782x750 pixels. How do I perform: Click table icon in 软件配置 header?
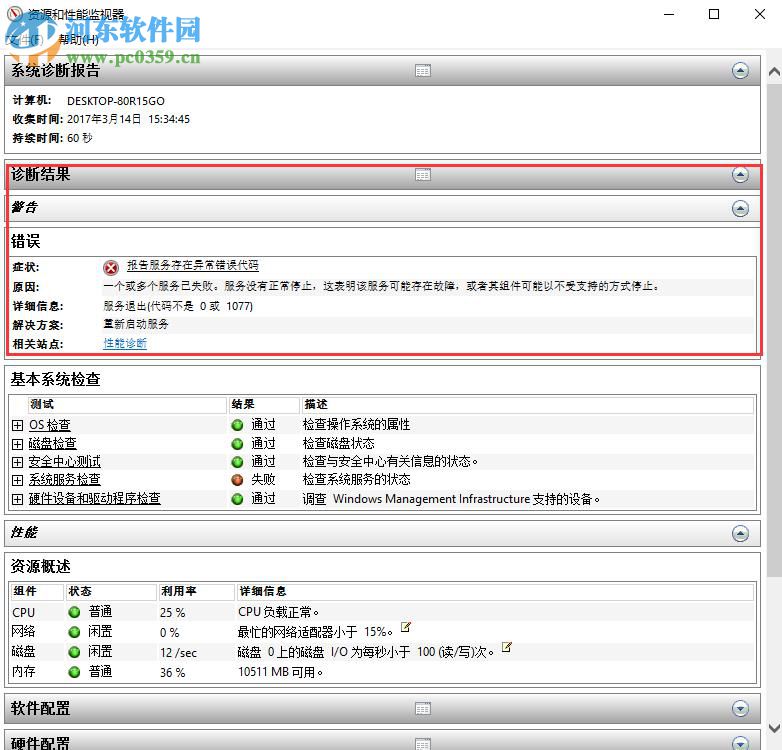(422, 708)
